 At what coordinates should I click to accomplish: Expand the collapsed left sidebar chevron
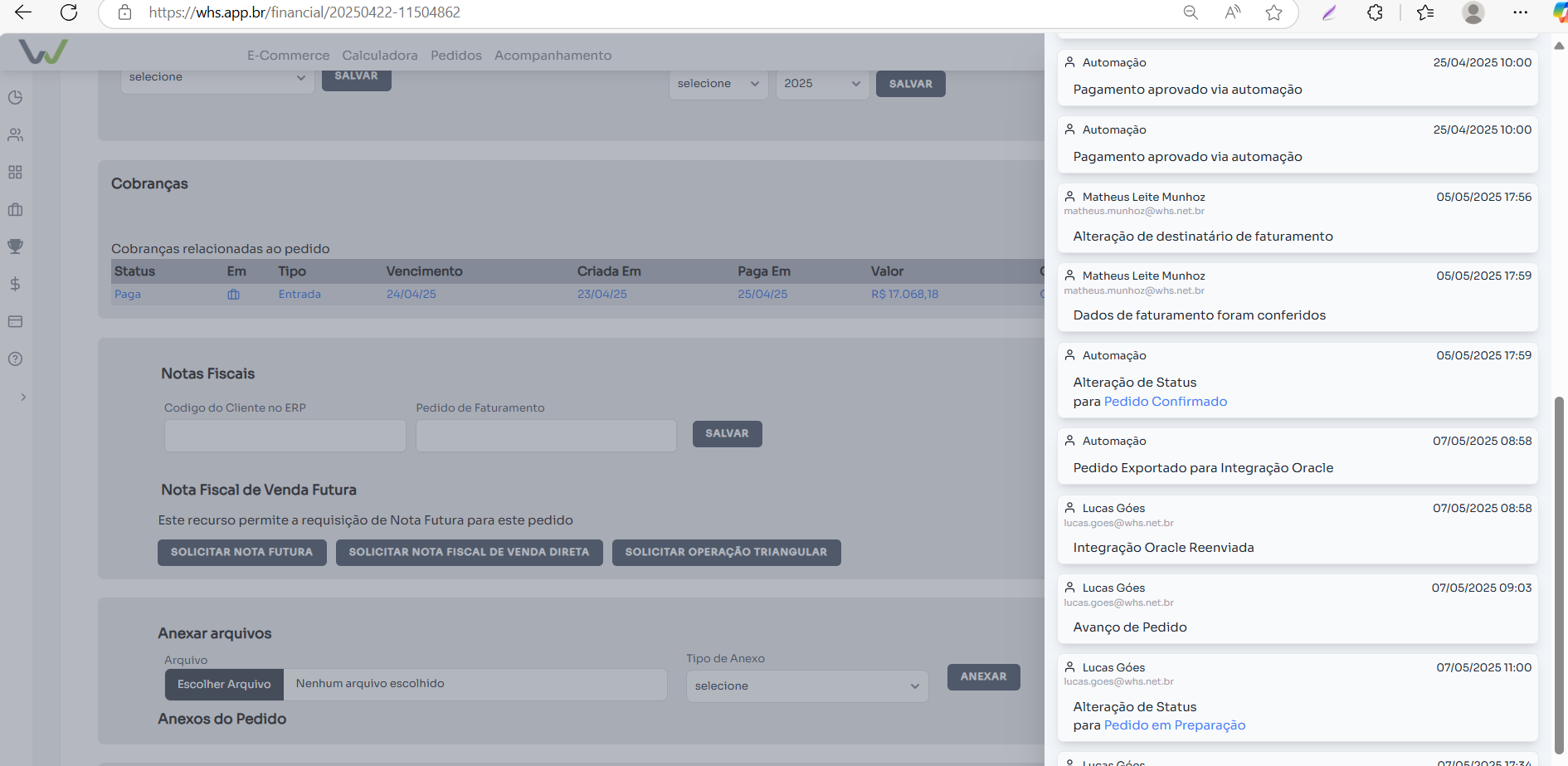tap(23, 397)
